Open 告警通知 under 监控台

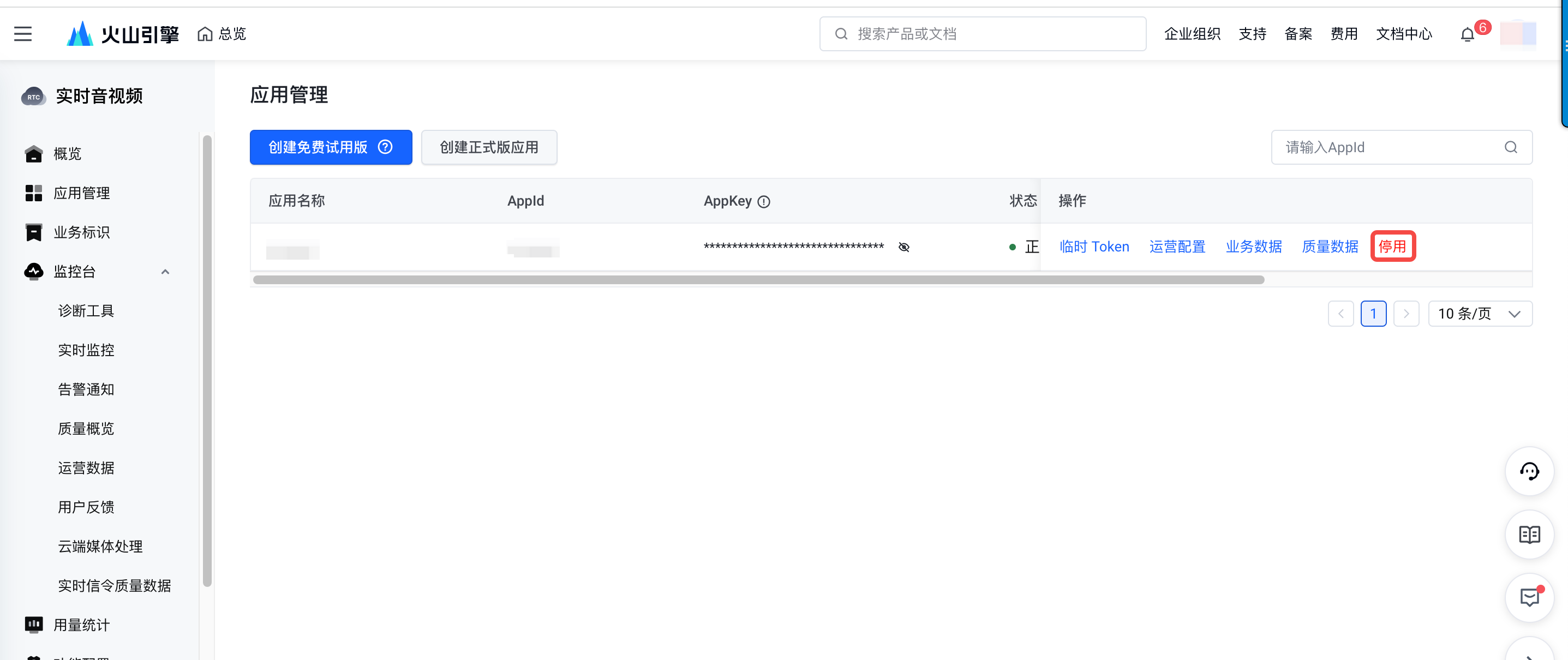click(86, 390)
